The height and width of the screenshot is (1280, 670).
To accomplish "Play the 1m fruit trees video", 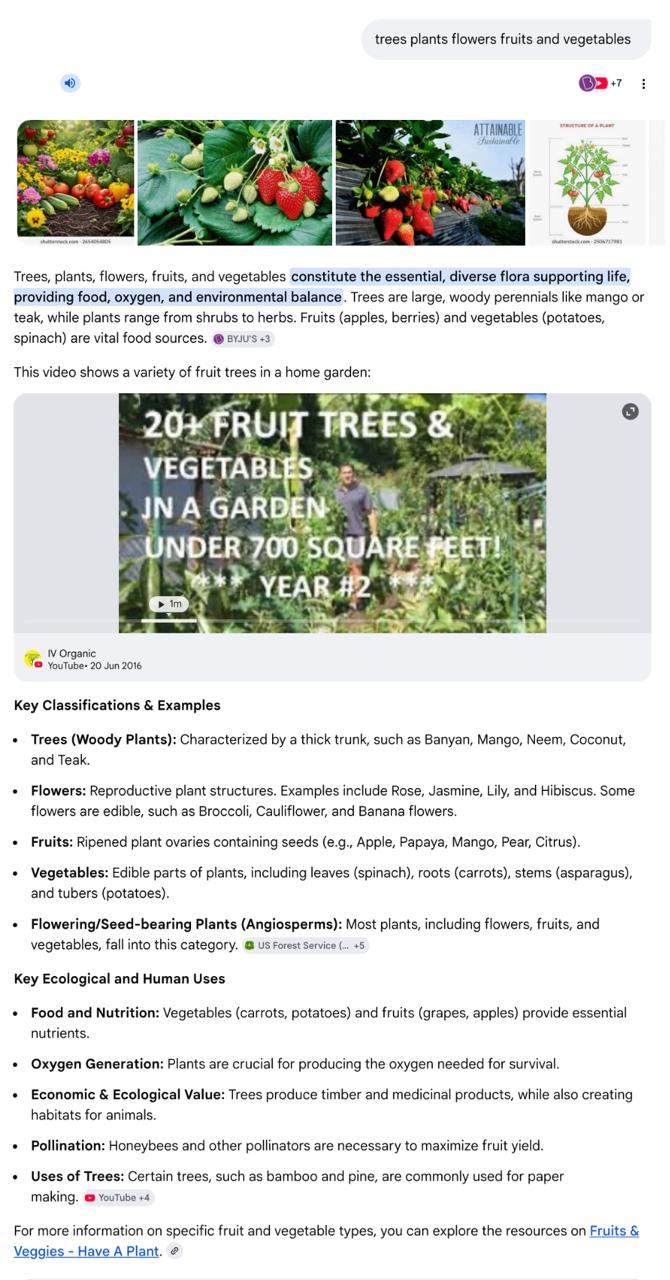I will (169, 604).
